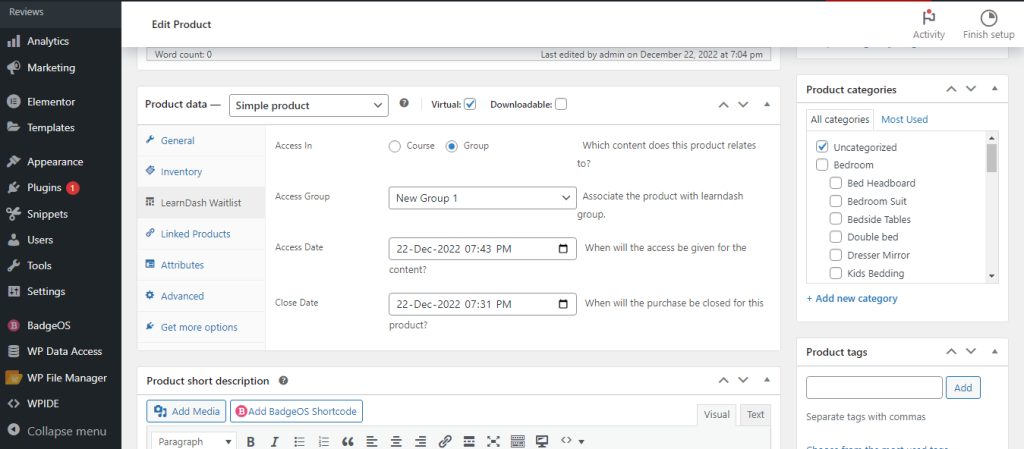
Task: Select the Group radio button
Action: click(451, 146)
